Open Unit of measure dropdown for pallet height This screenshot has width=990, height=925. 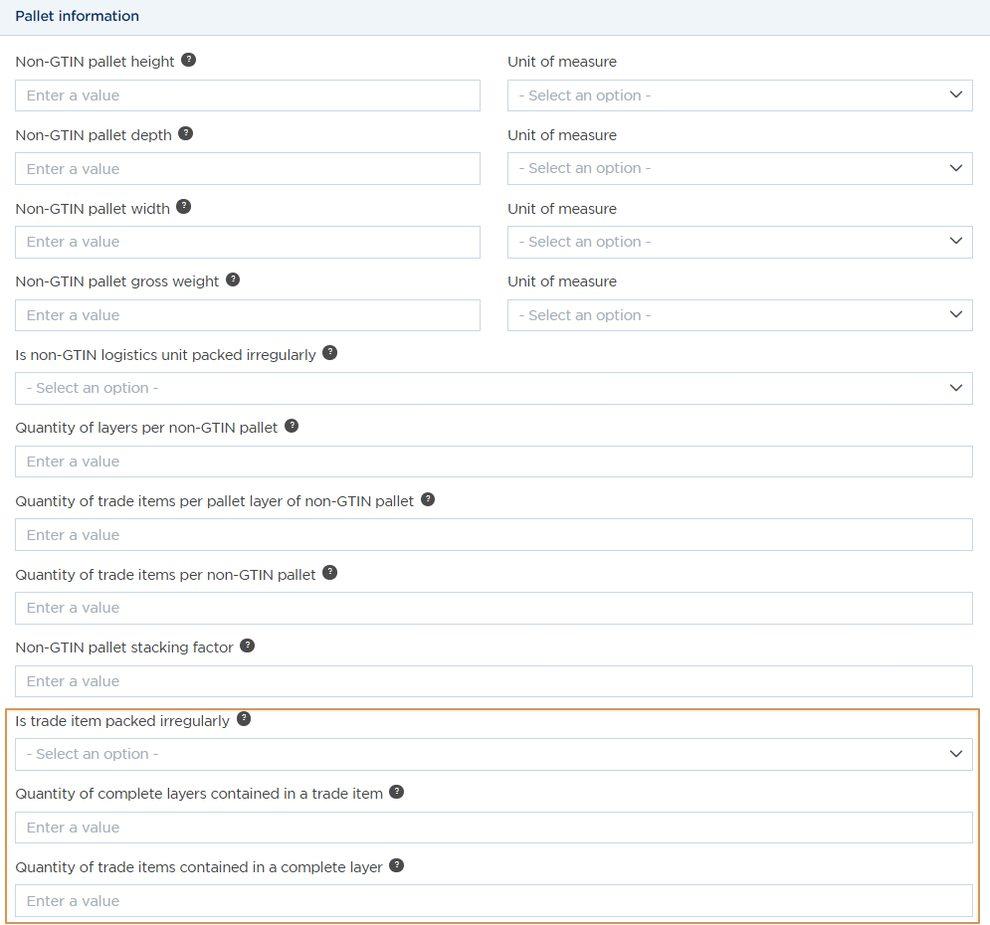pyautogui.click(x=739, y=95)
